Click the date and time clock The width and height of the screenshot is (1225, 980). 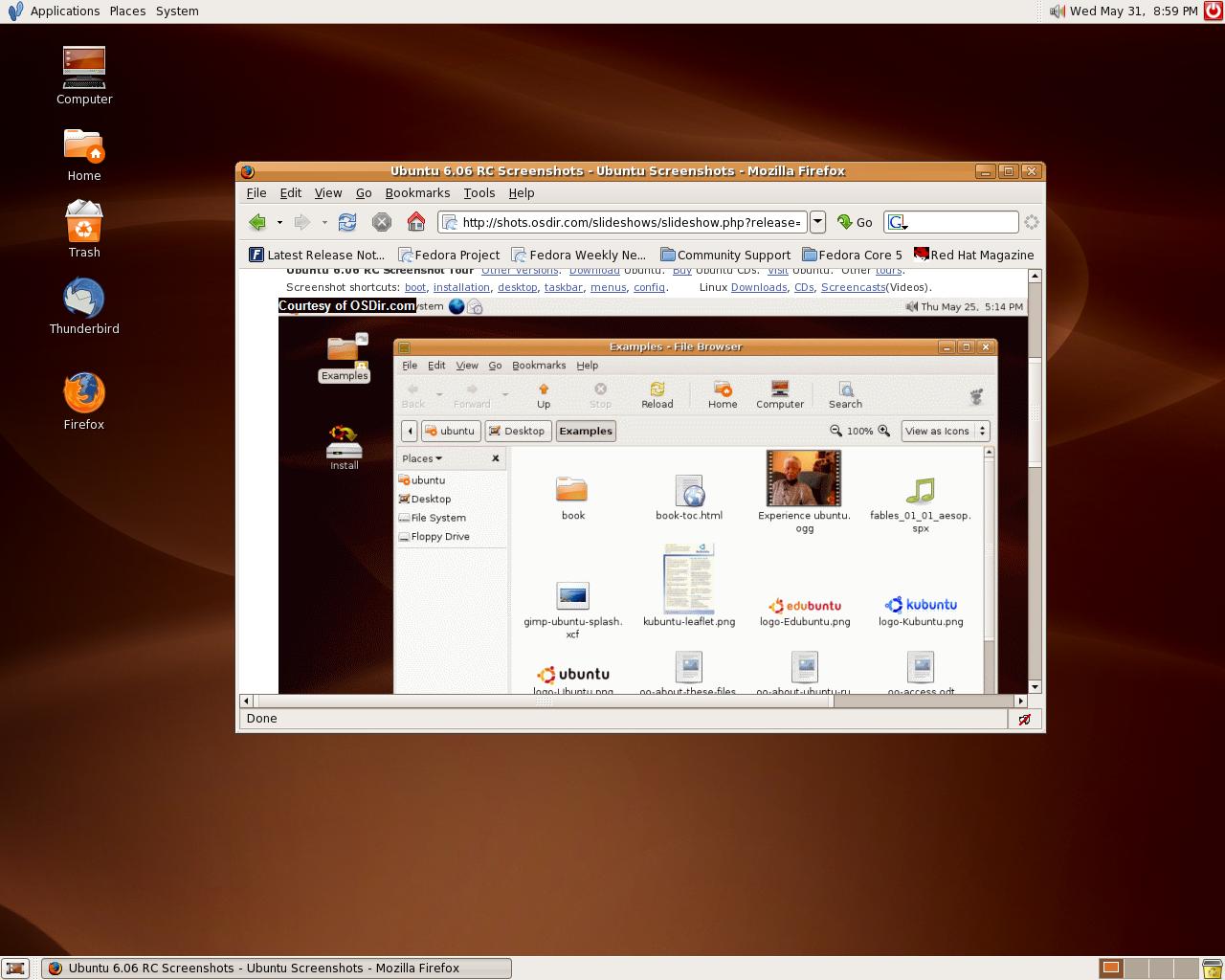click(1134, 11)
